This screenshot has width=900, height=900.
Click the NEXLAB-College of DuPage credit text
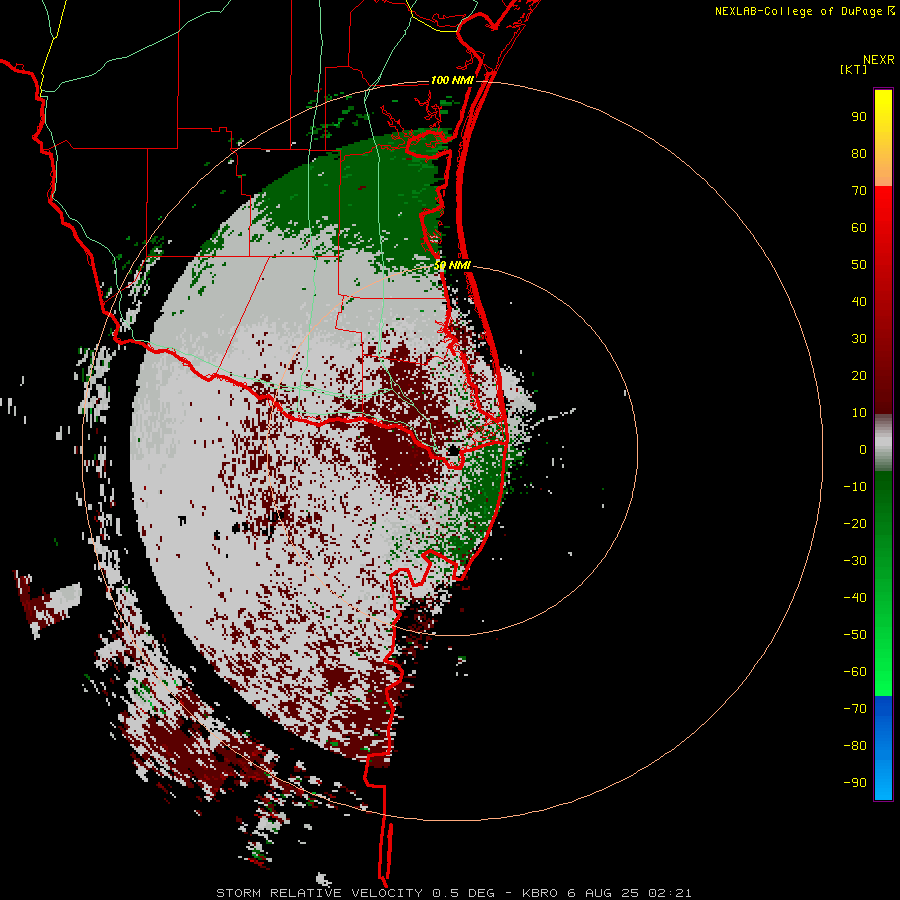804,11
